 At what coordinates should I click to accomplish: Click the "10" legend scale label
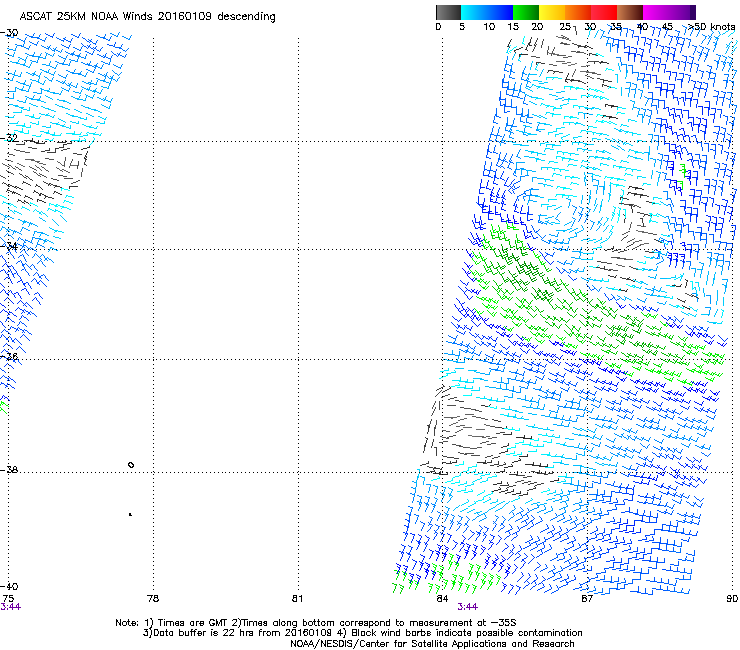489,27
